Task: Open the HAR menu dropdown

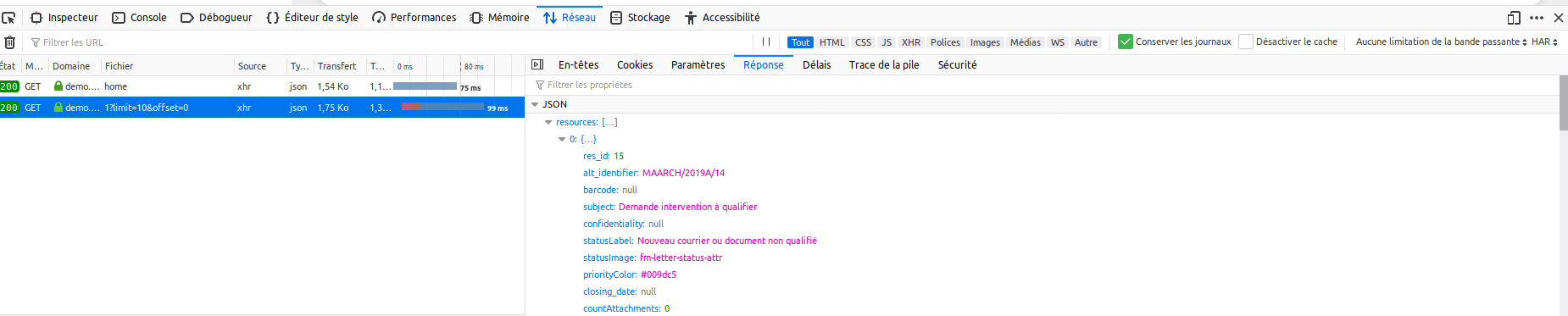Action: pos(1544,42)
